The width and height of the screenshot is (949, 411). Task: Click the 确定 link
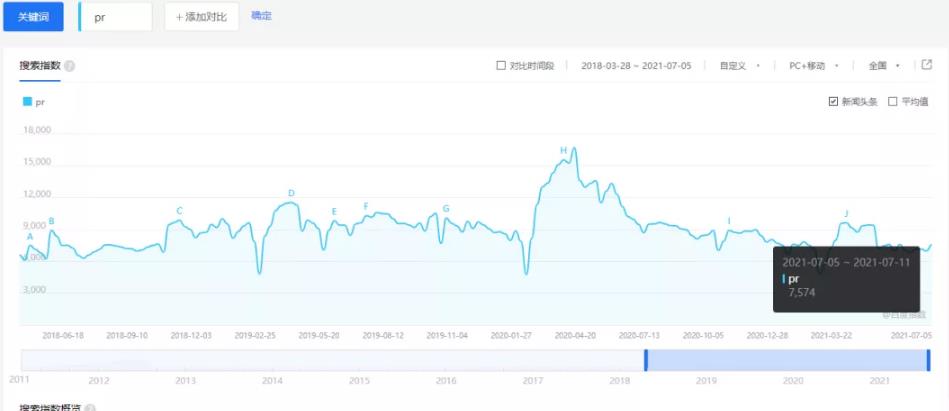tap(261, 16)
